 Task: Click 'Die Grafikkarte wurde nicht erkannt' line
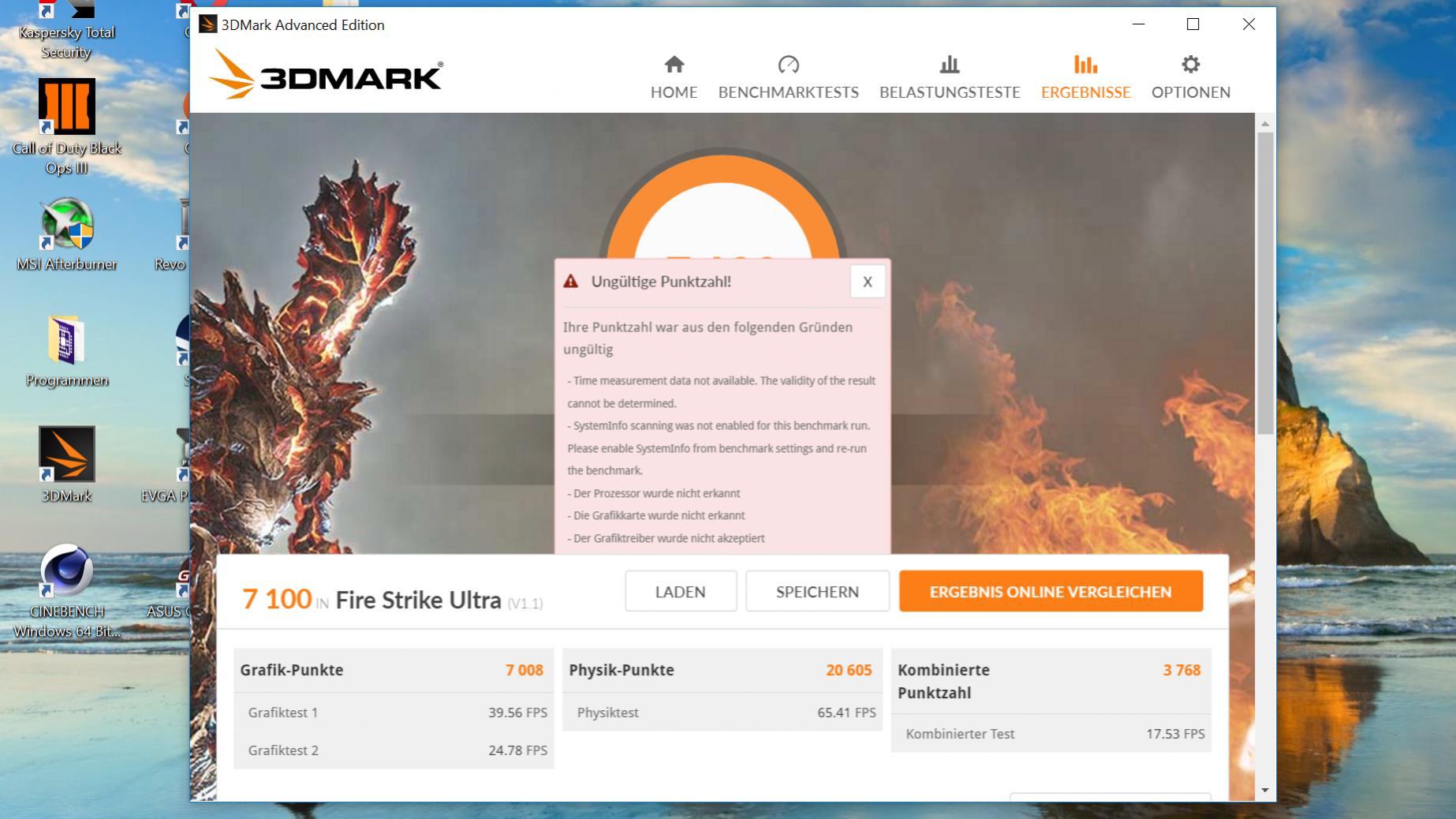pos(656,515)
